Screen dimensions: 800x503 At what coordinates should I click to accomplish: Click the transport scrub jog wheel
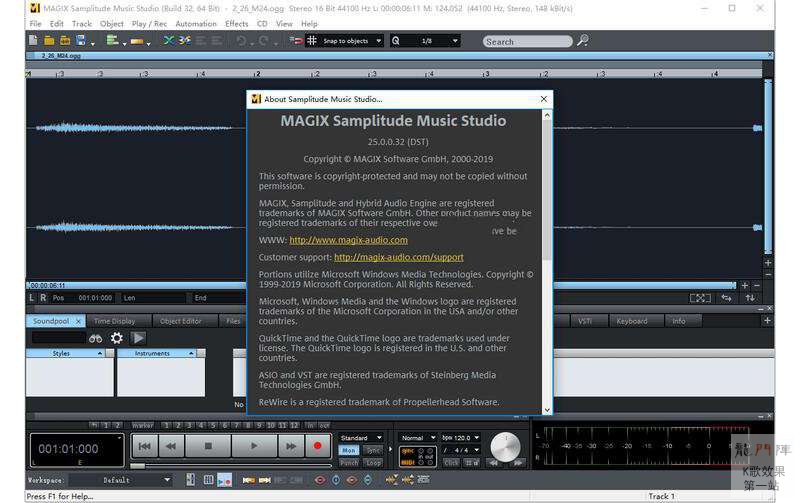coord(505,447)
